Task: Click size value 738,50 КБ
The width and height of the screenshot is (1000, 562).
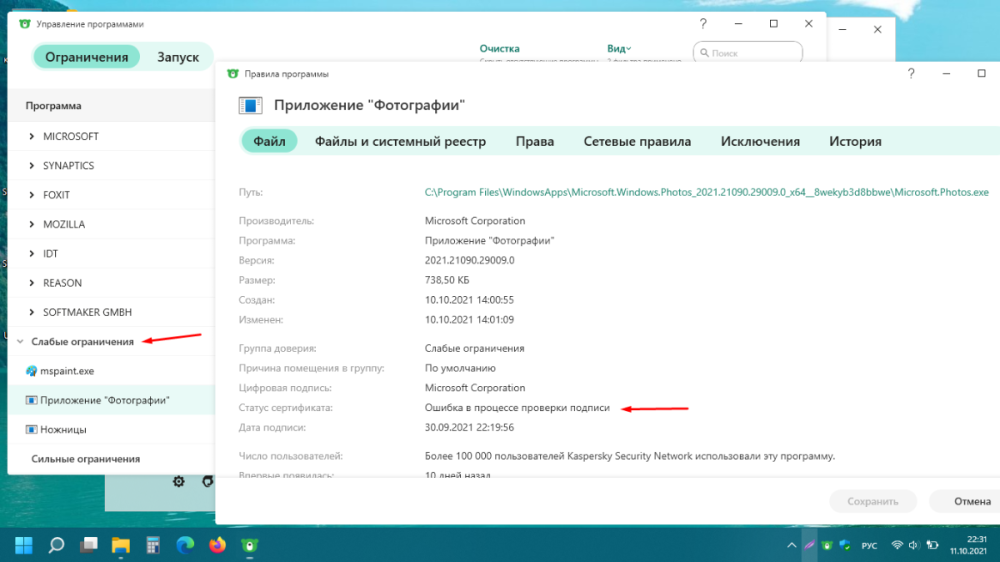Action: click(447, 280)
